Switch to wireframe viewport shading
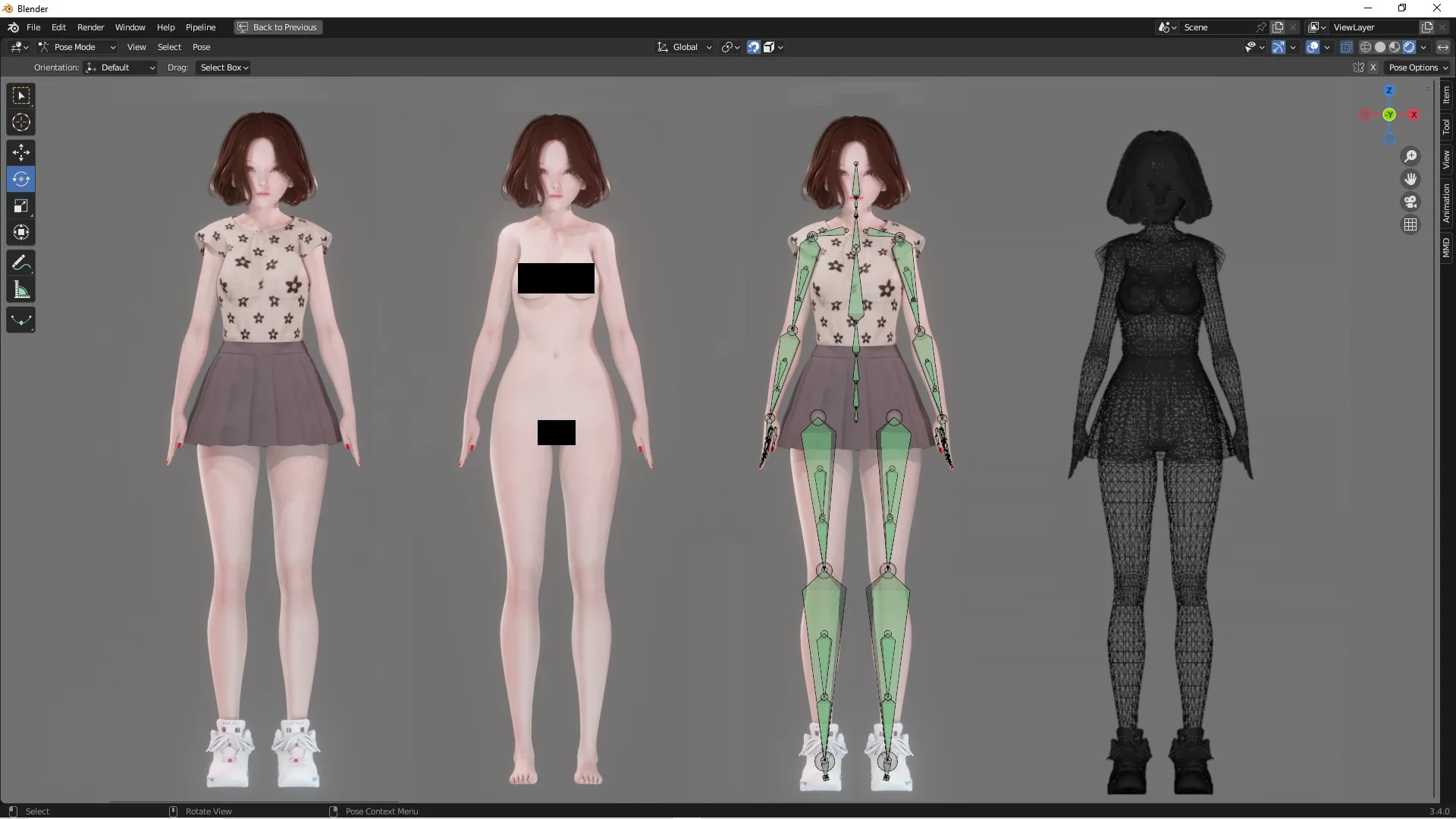This screenshot has width=1456, height=819. (1366, 47)
